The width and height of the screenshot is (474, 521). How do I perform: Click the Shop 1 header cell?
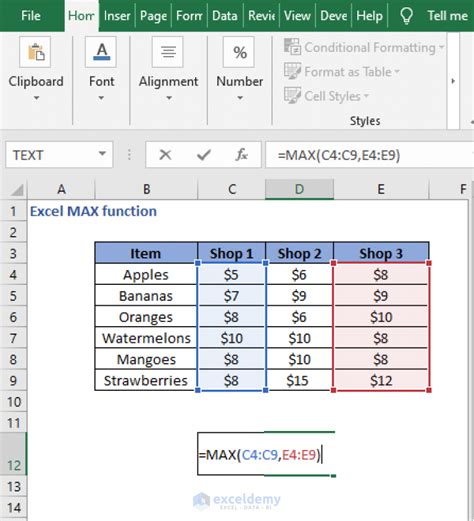pyautogui.click(x=232, y=253)
